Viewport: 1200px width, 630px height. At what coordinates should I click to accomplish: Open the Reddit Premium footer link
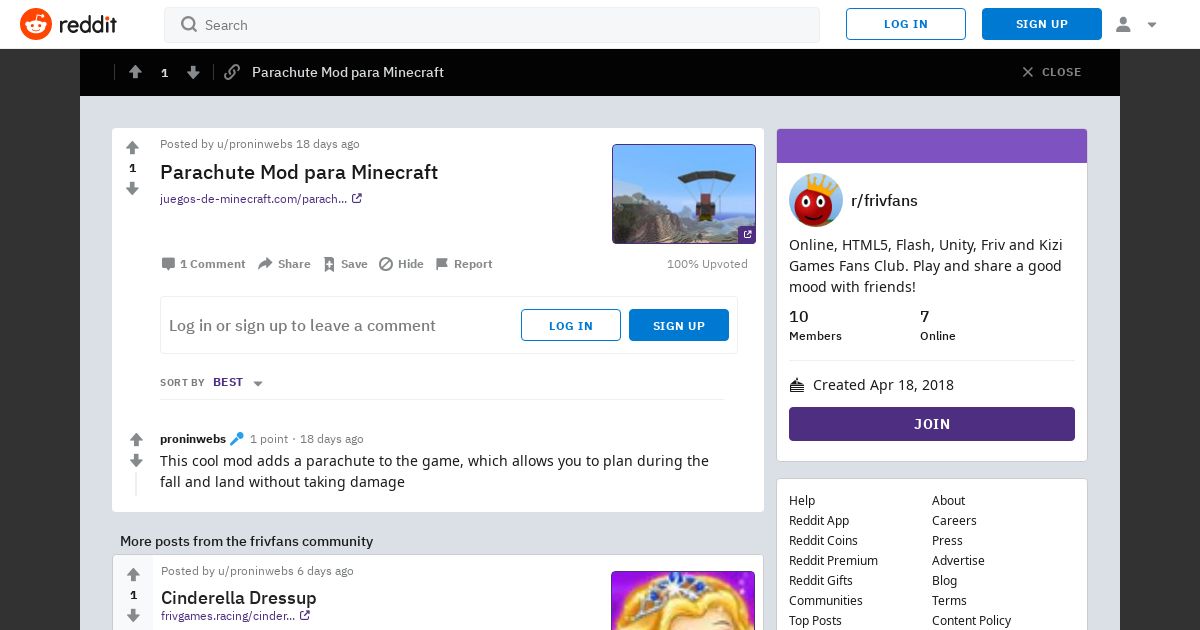tap(833, 560)
